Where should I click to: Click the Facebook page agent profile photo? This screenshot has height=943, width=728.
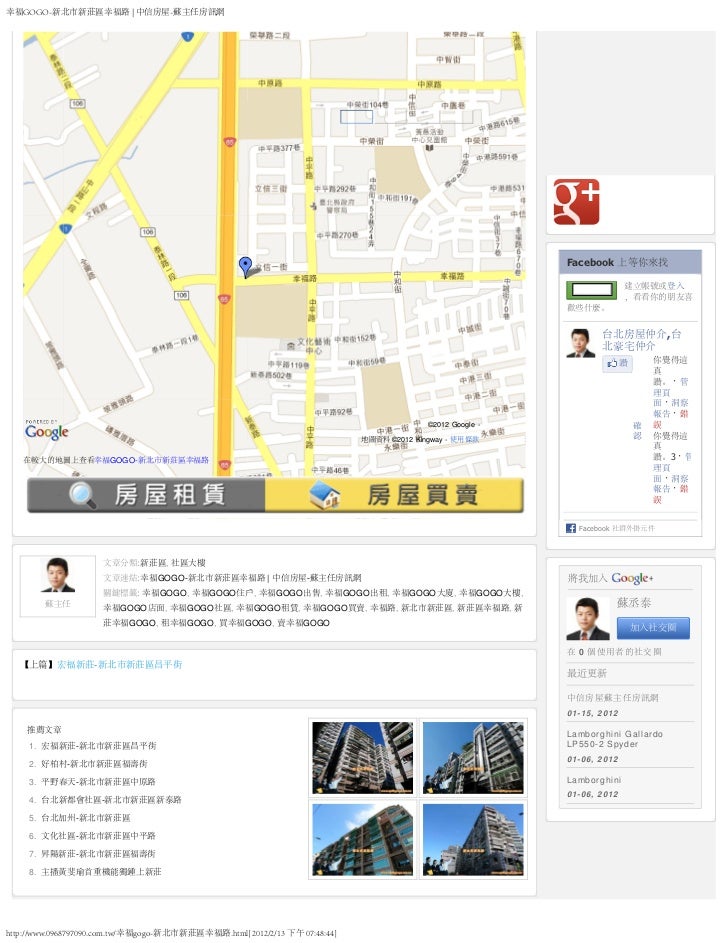point(580,343)
